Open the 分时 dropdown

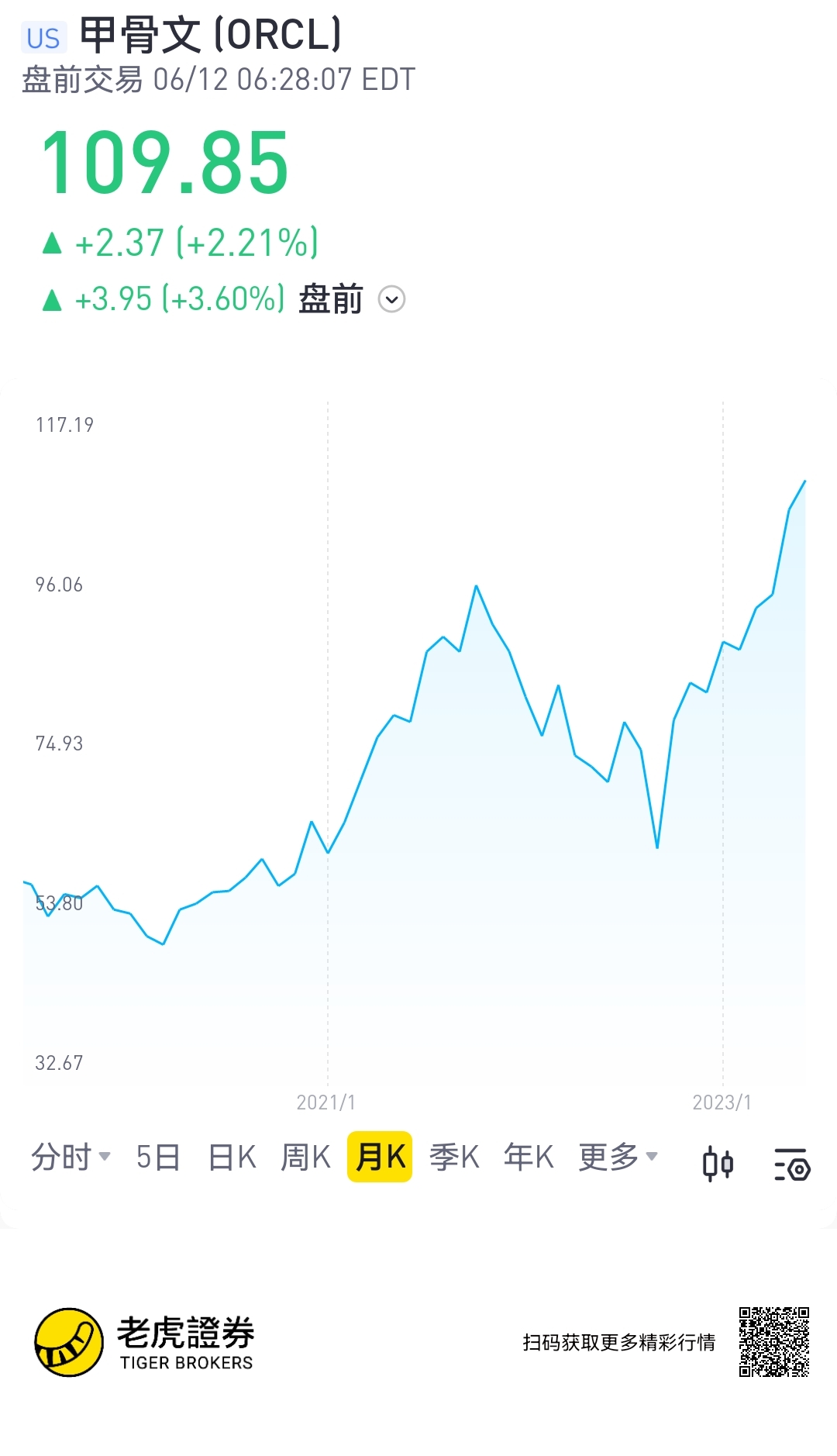tap(70, 1157)
